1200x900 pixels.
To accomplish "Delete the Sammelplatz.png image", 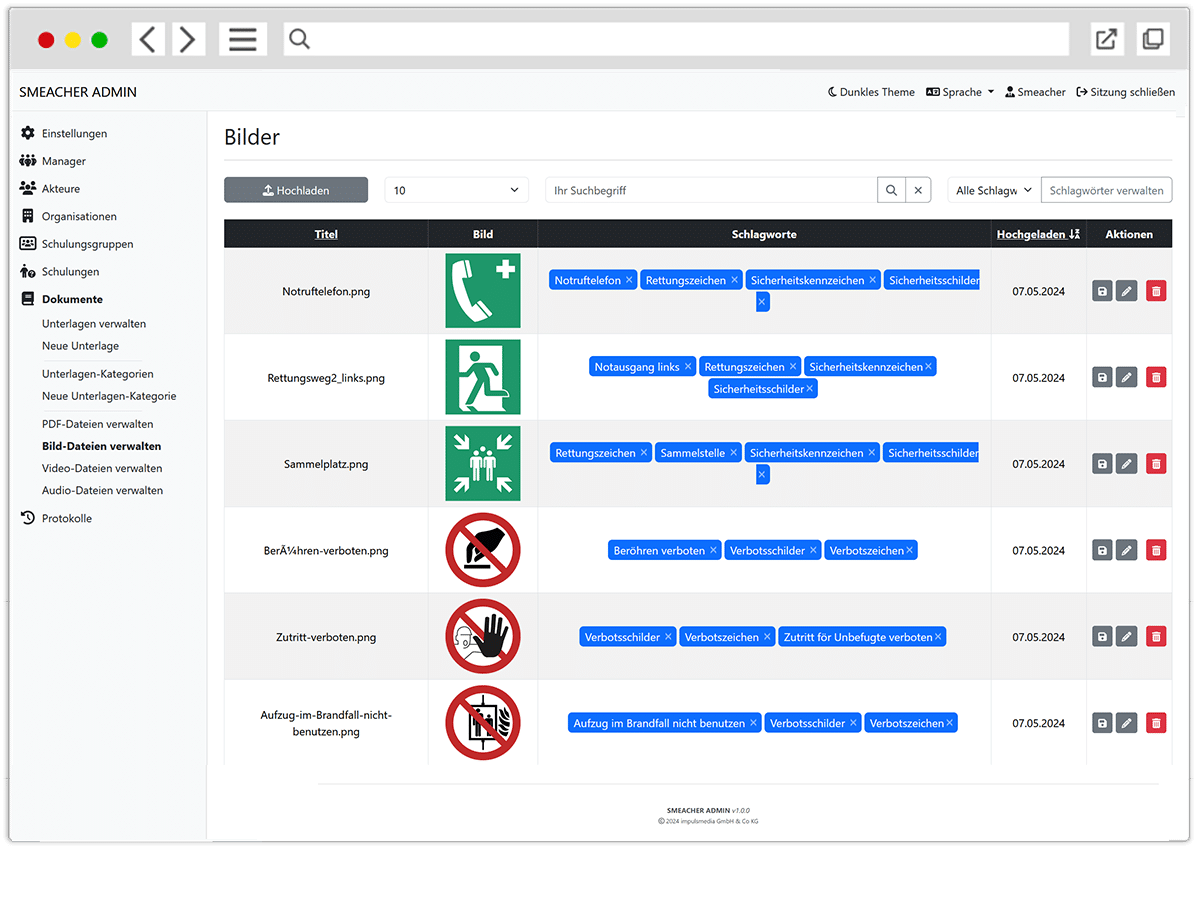I will pyautogui.click(x=1156, y=464).
